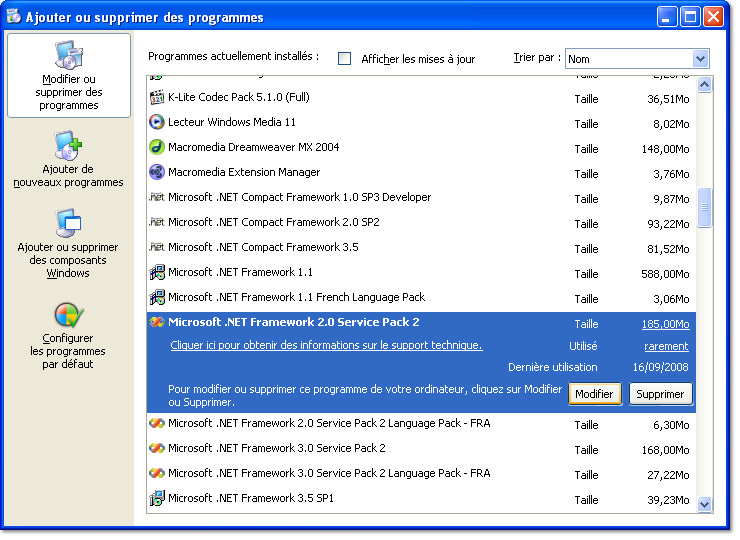Select the Microsoft .NET Framework 1.1 icon
Screen dimensions: 740x540
pyautogui.click(x=156, y=272)
